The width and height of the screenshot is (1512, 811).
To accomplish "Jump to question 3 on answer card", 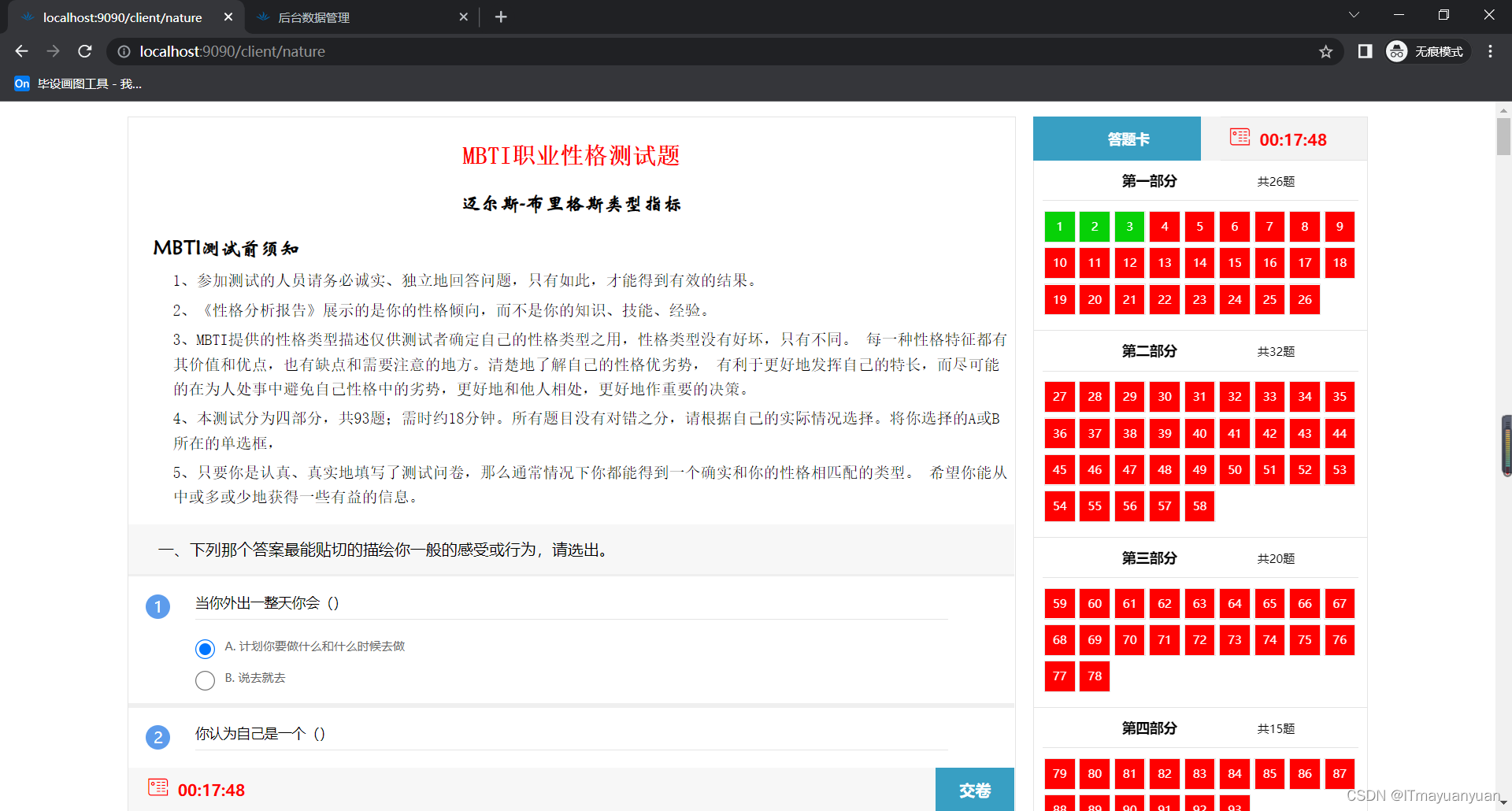I will [1130, 227].
